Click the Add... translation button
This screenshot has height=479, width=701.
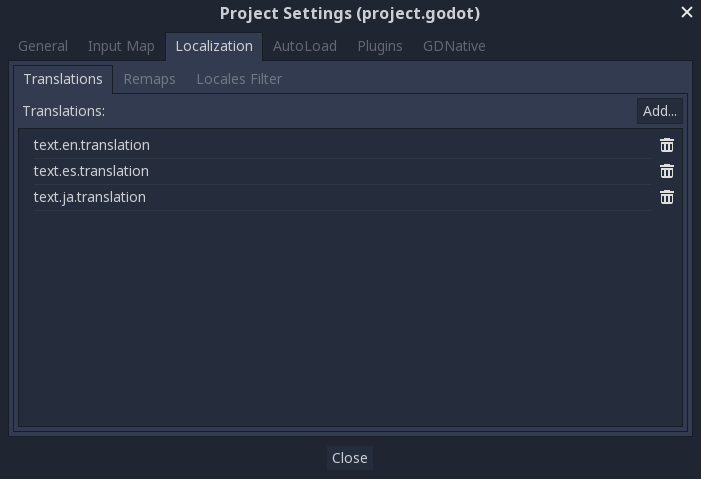pyautogui.click(x=660, y=111)
